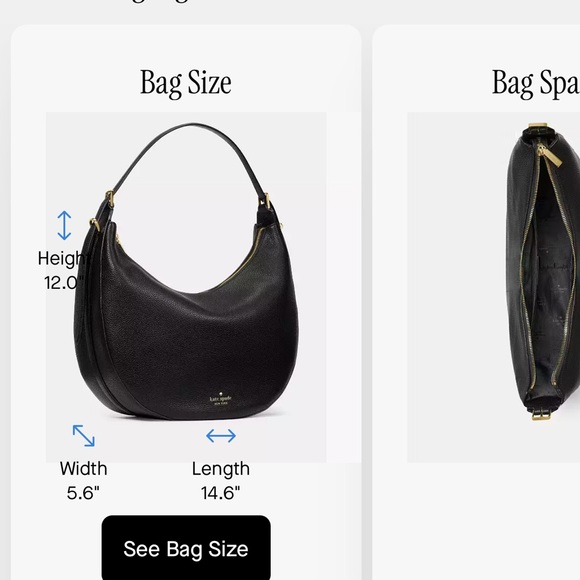This screenshot has height=580, width=580.
Task: Click the Length label text
Action: [x=221, y=469]
